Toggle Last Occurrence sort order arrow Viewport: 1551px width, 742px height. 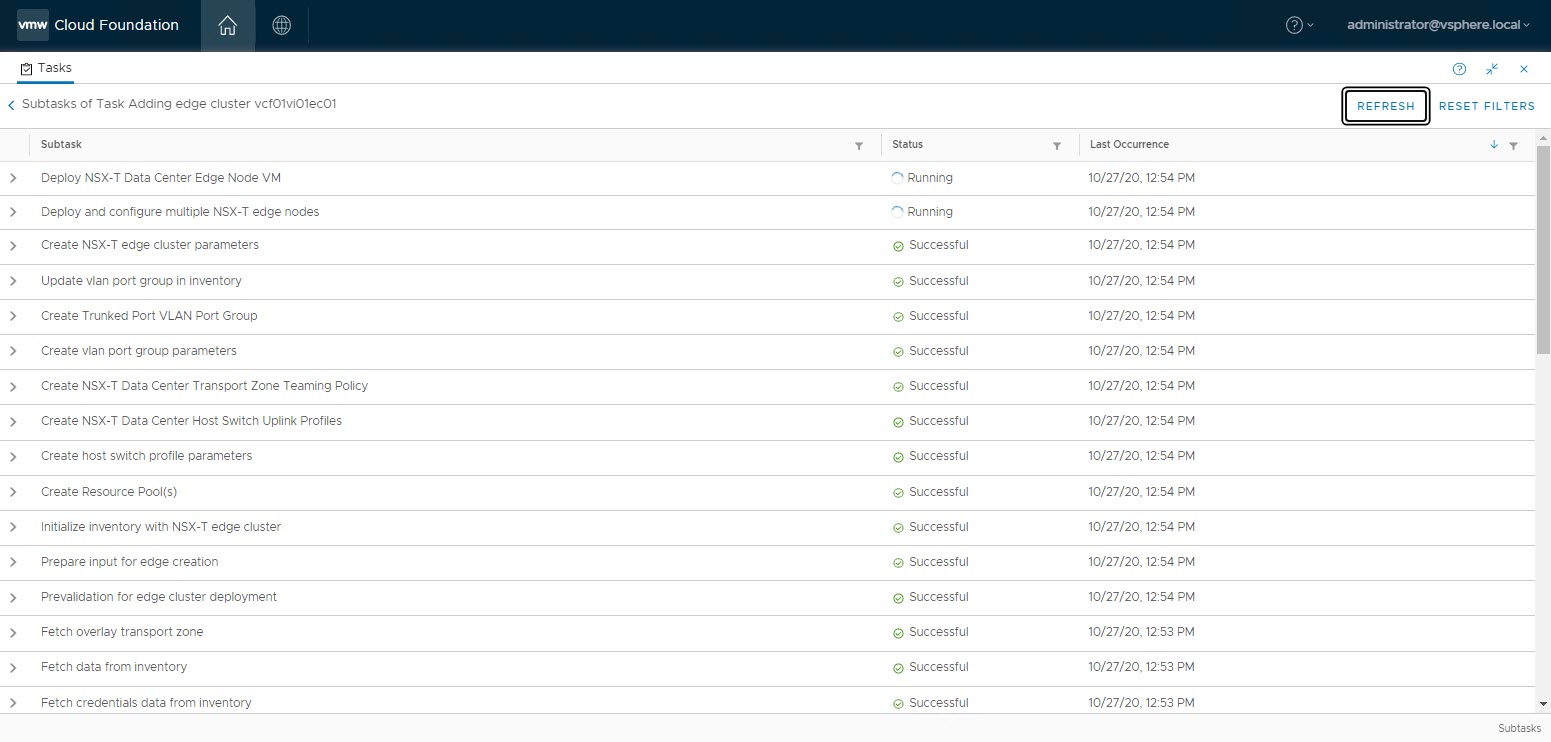point(1494,145)
